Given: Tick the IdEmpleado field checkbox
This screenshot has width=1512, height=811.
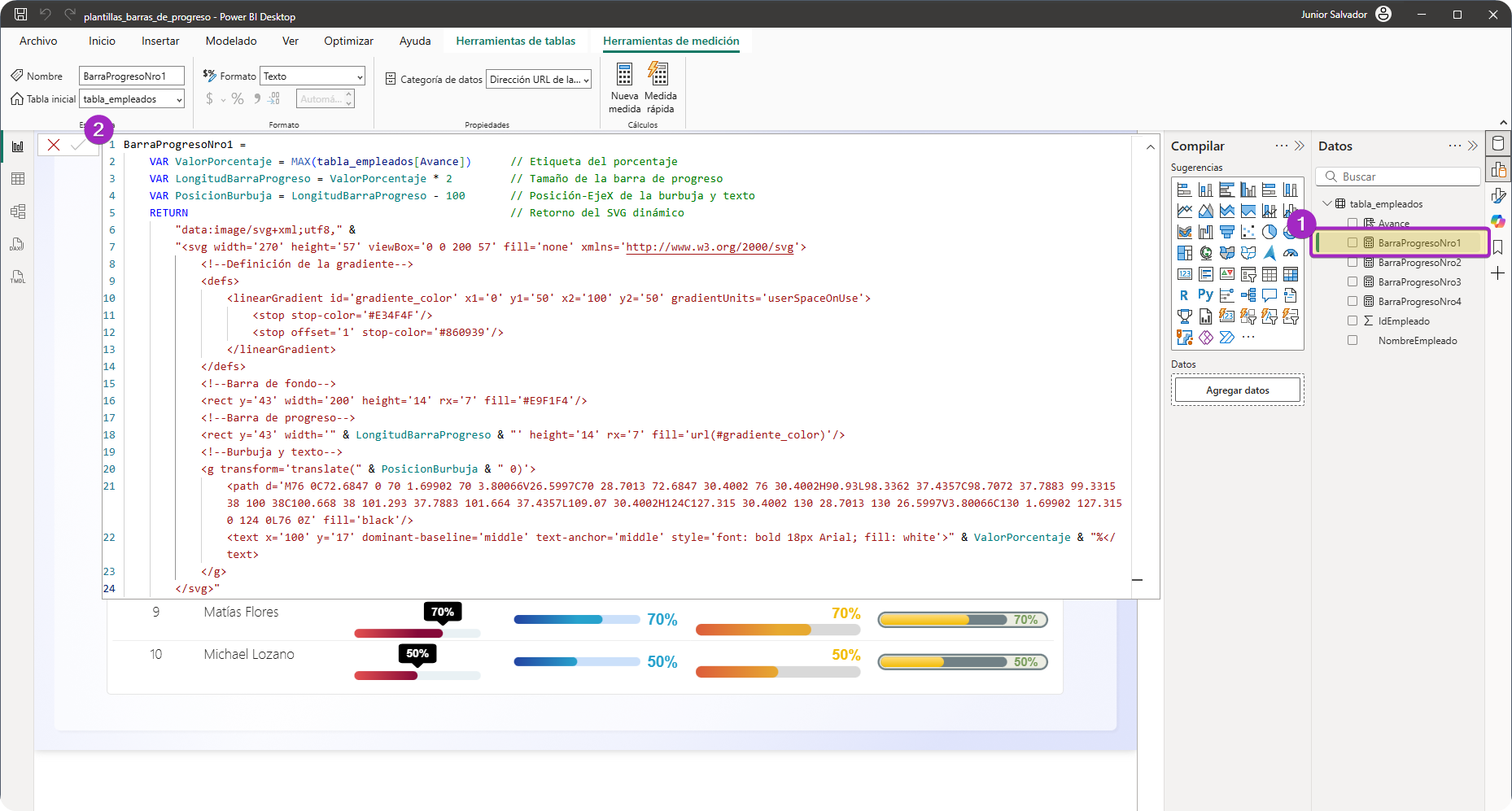Looking at the screenshot, I should (x=1352, y=320).
